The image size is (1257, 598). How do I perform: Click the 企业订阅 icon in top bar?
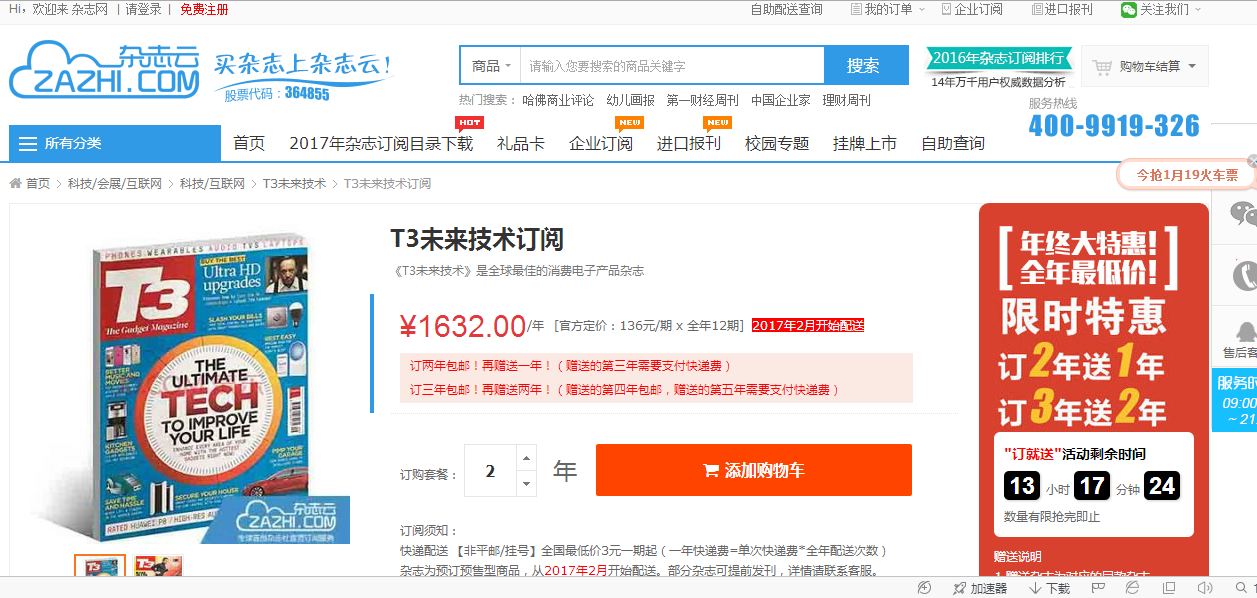coord(946,9)
